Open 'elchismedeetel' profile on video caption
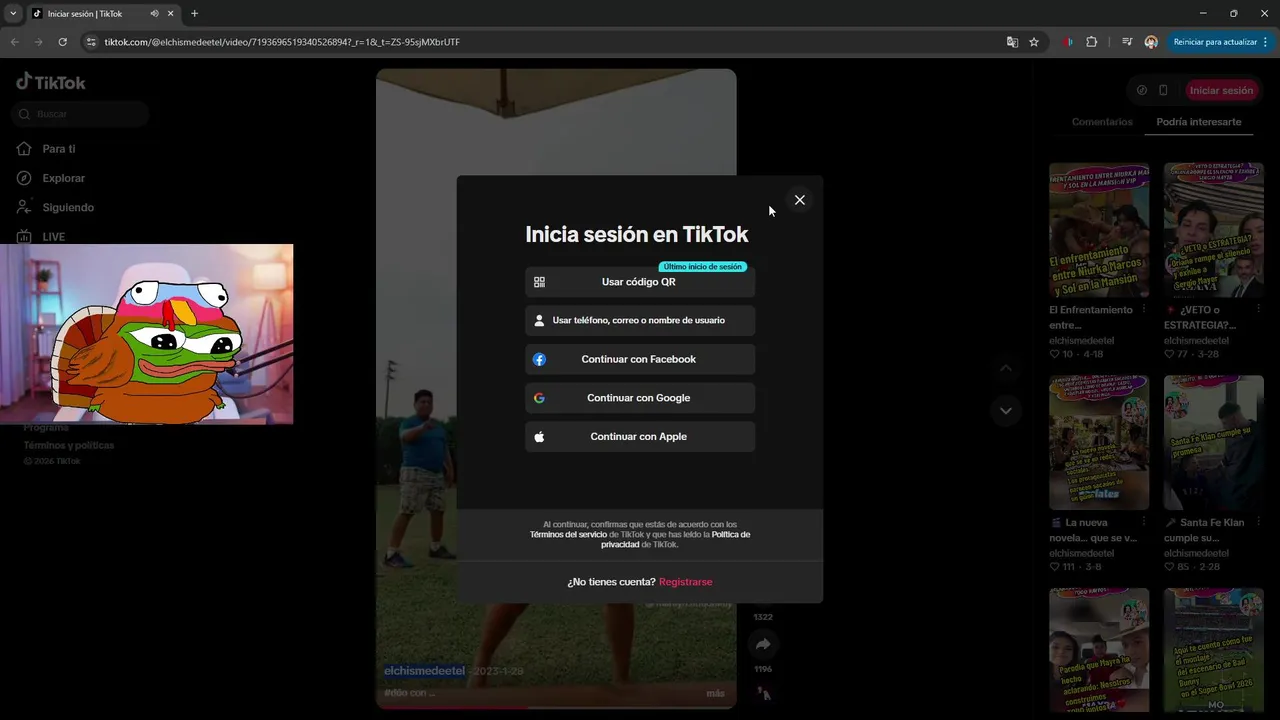 point(425,671)
